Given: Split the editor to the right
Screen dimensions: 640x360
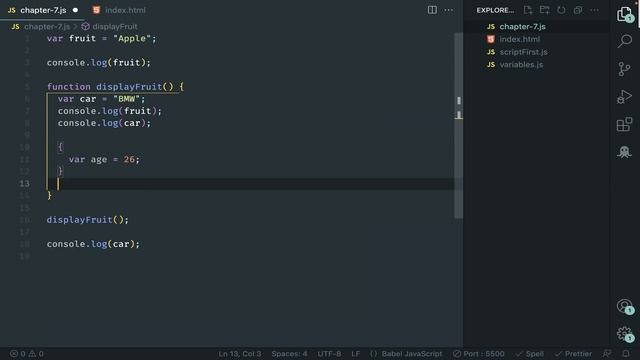Looking at the screenshot, I should (x=432, y=10).
